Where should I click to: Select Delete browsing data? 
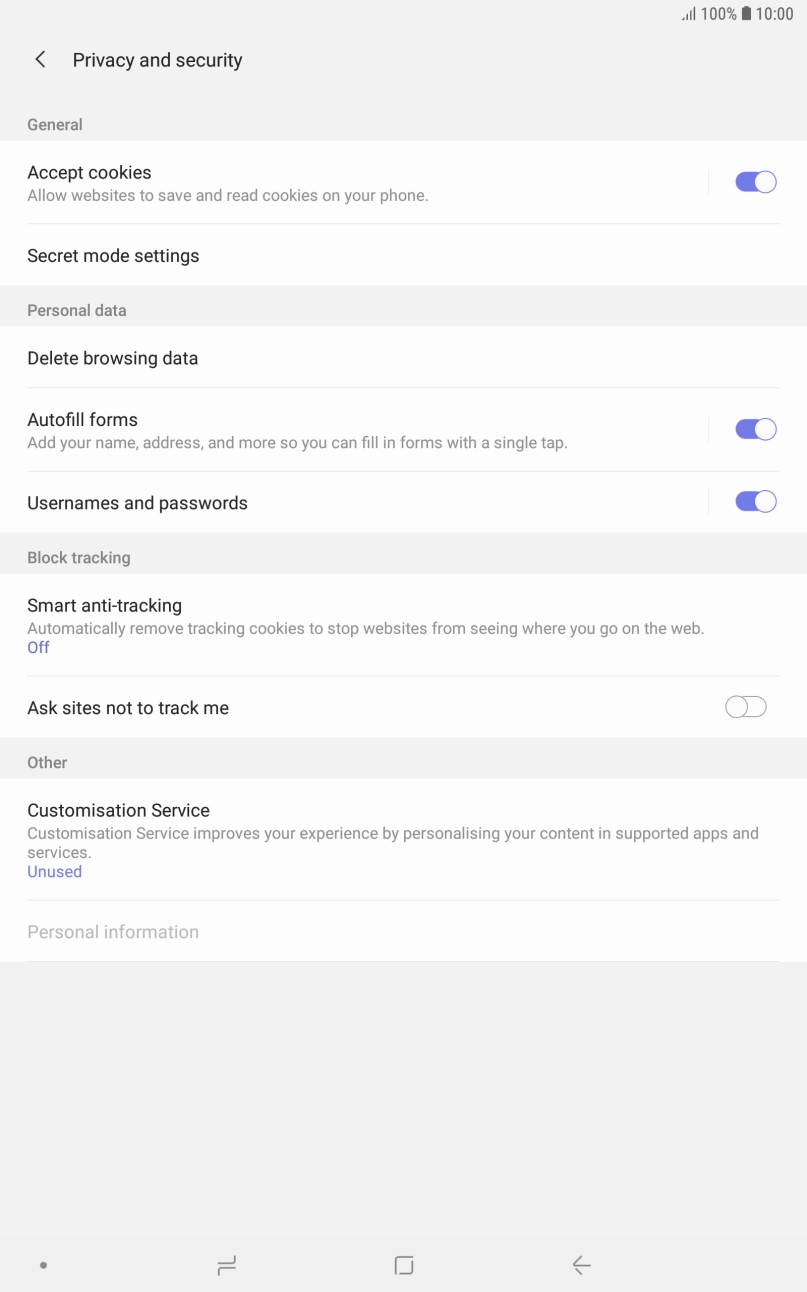click(x=112, y=358)
